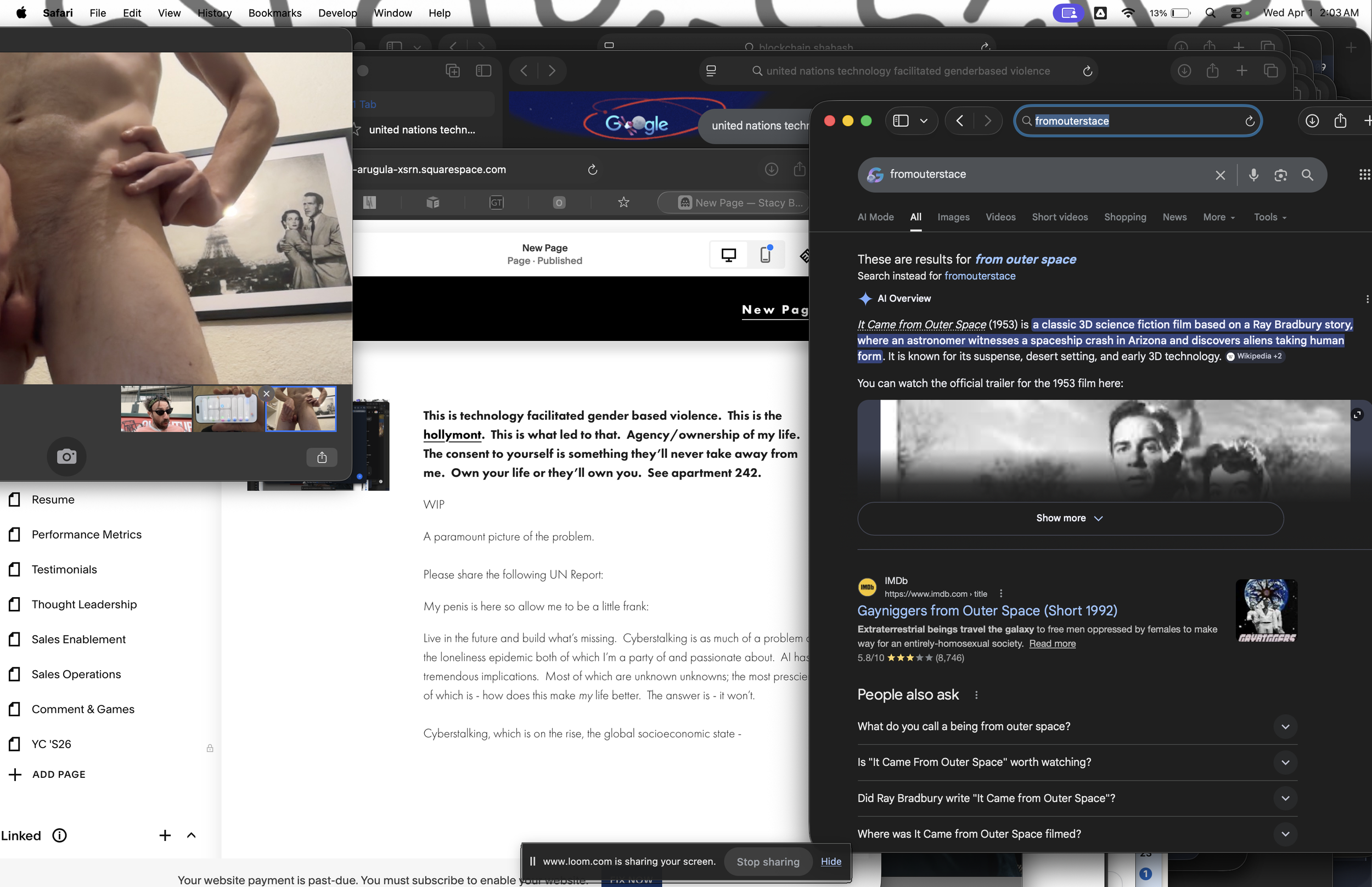Expand the Show more AI Overview button
Screen dimensions: 1372x887
1070,518
